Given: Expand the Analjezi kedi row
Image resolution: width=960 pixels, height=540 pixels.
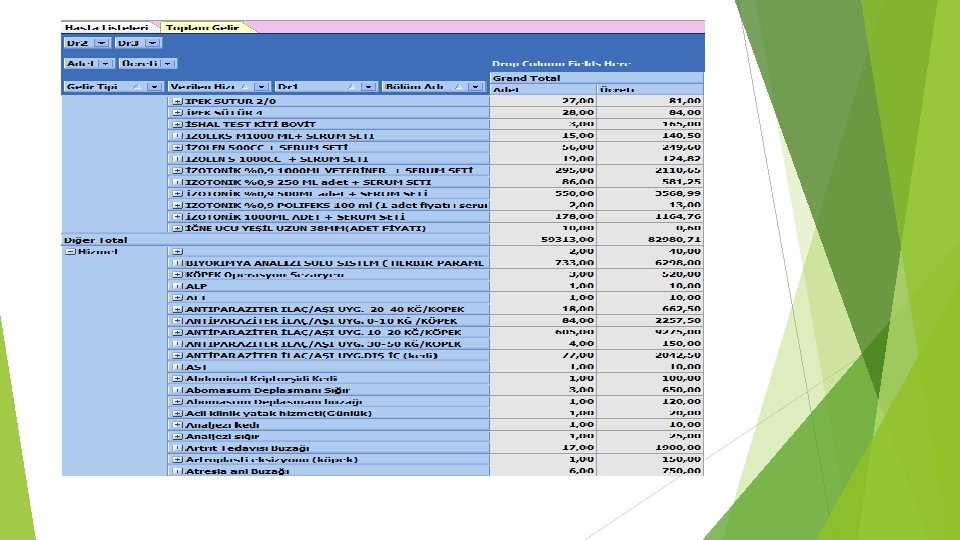Looking at the screenshot, I should pos(177,425).
